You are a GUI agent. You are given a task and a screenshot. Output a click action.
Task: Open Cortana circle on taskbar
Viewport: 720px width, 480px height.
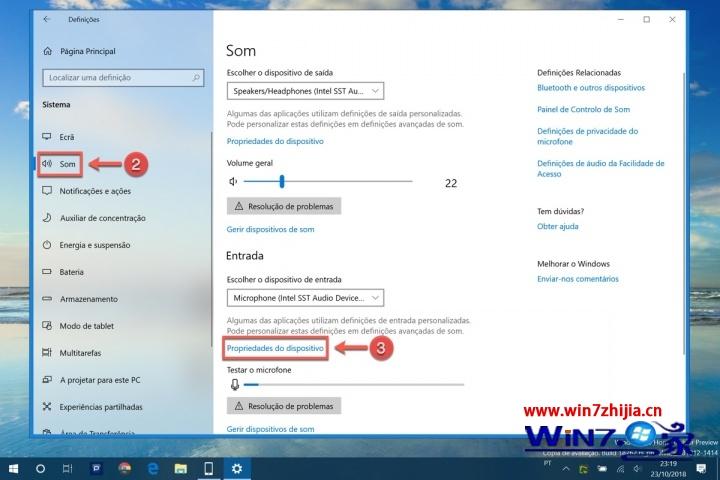click(x=40, y=469)
